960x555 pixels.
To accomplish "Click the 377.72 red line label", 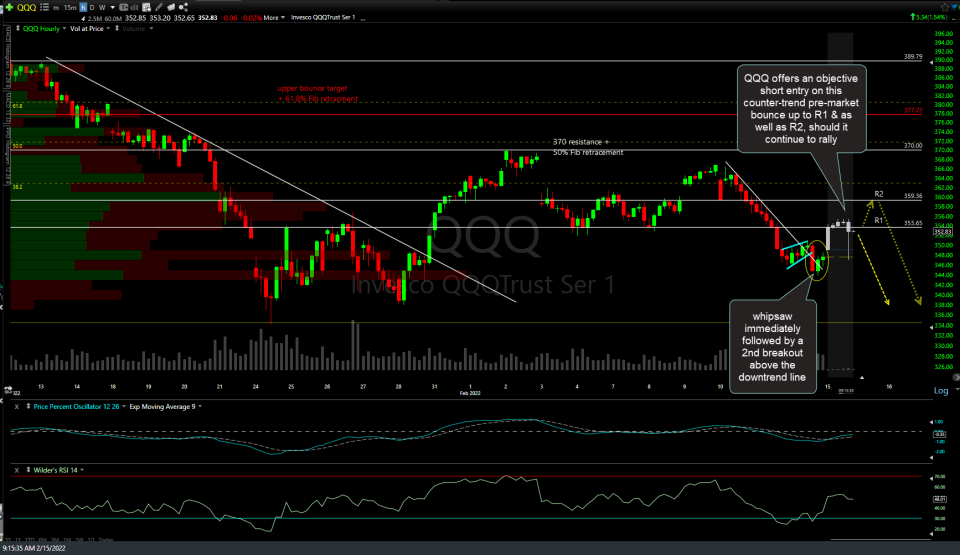I will 913,110.
